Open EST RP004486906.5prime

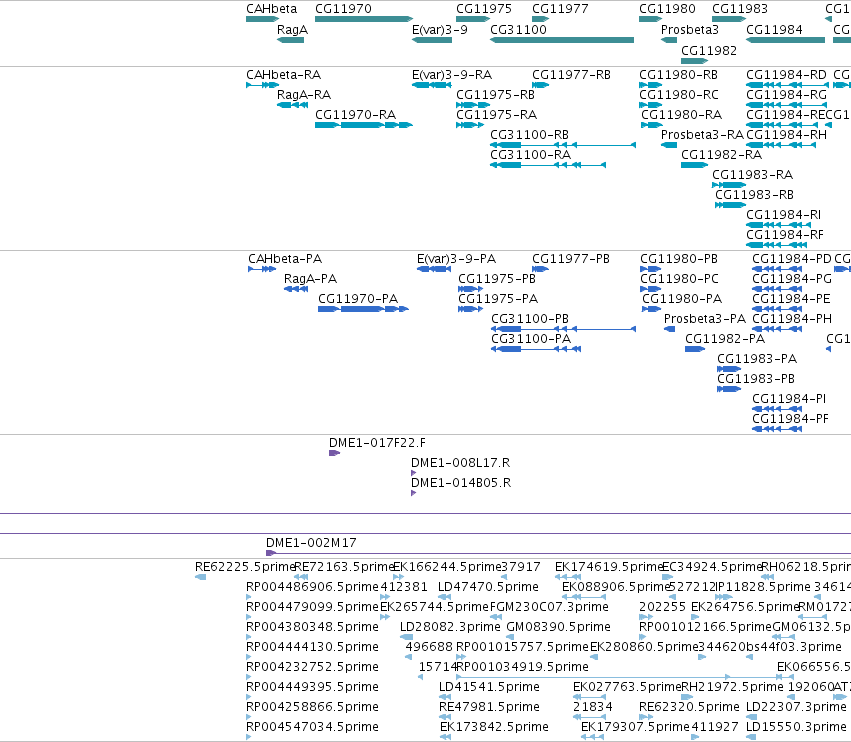(312, 587)
